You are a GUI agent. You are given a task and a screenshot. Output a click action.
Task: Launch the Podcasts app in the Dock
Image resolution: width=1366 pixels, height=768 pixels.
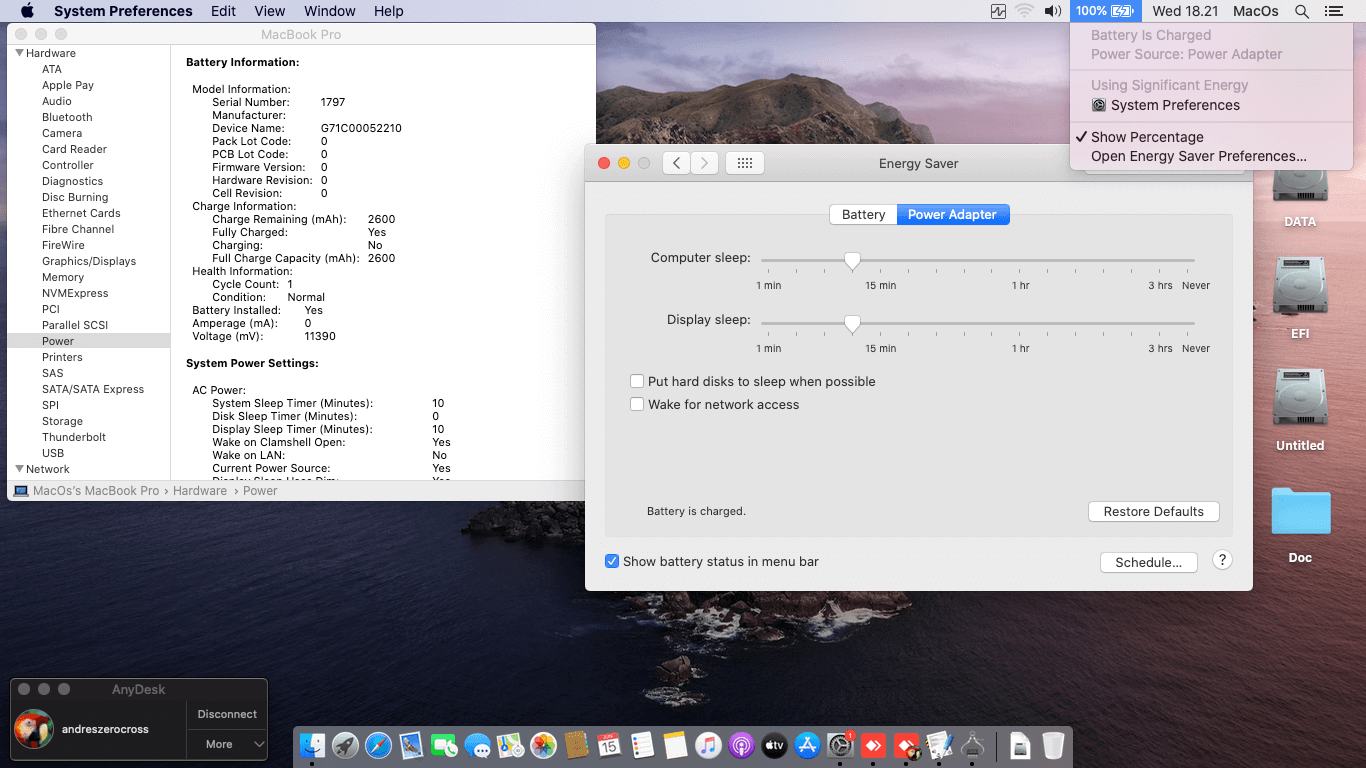click(x=741, y=745)
